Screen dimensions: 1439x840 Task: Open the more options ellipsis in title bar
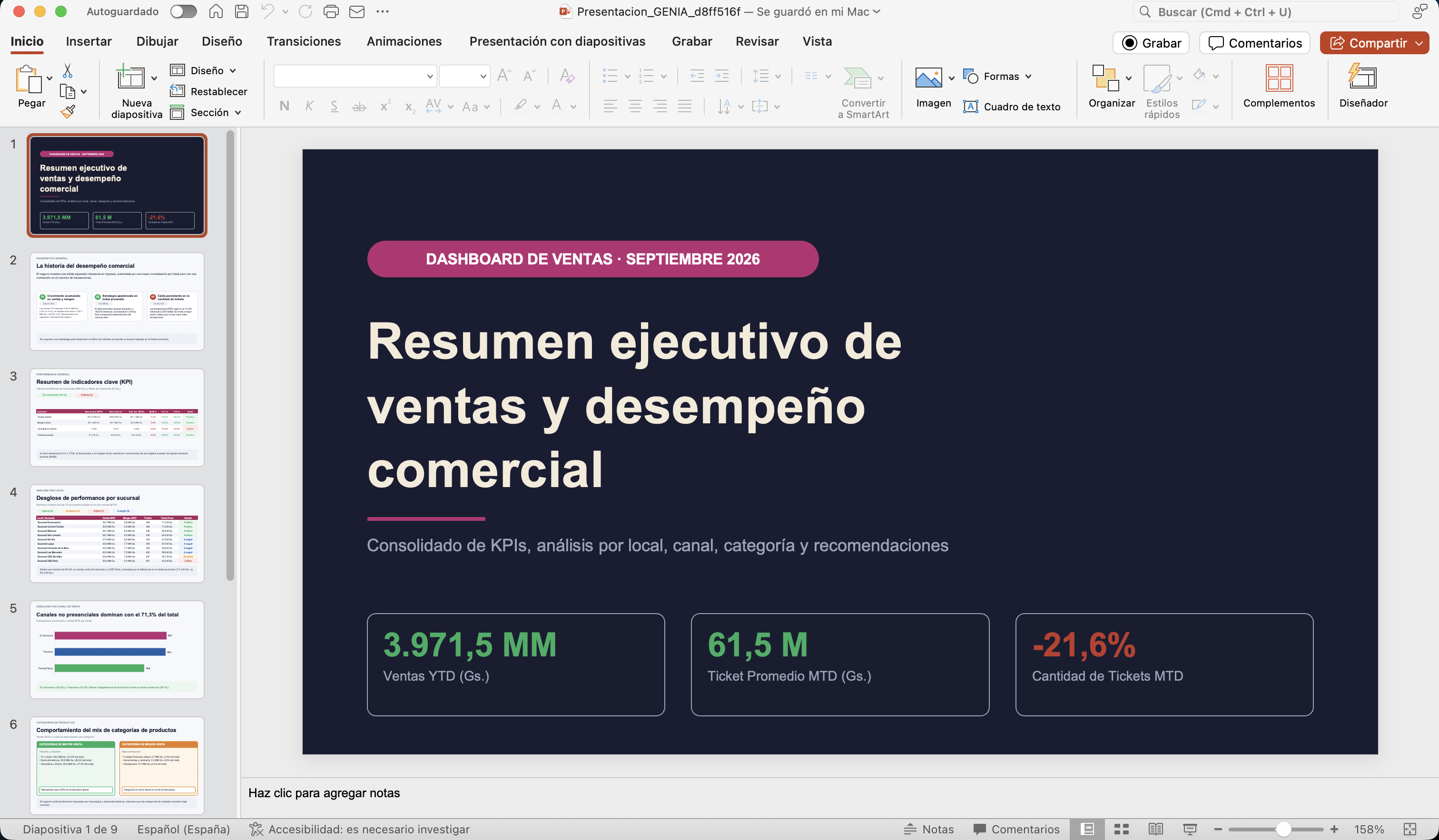click(383, 11)
